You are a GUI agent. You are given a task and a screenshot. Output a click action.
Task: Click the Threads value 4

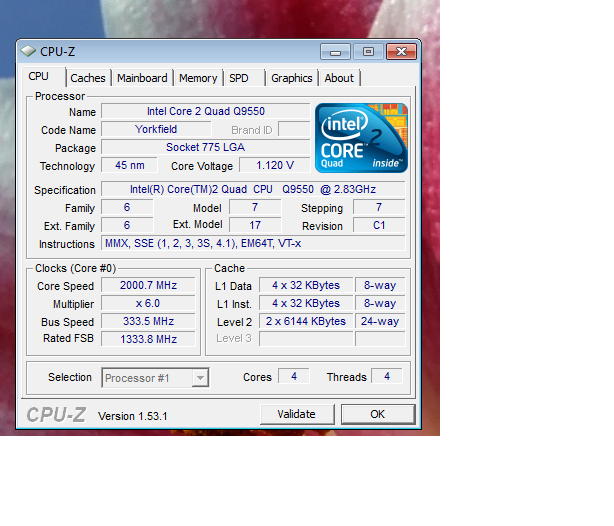(387, 376)
